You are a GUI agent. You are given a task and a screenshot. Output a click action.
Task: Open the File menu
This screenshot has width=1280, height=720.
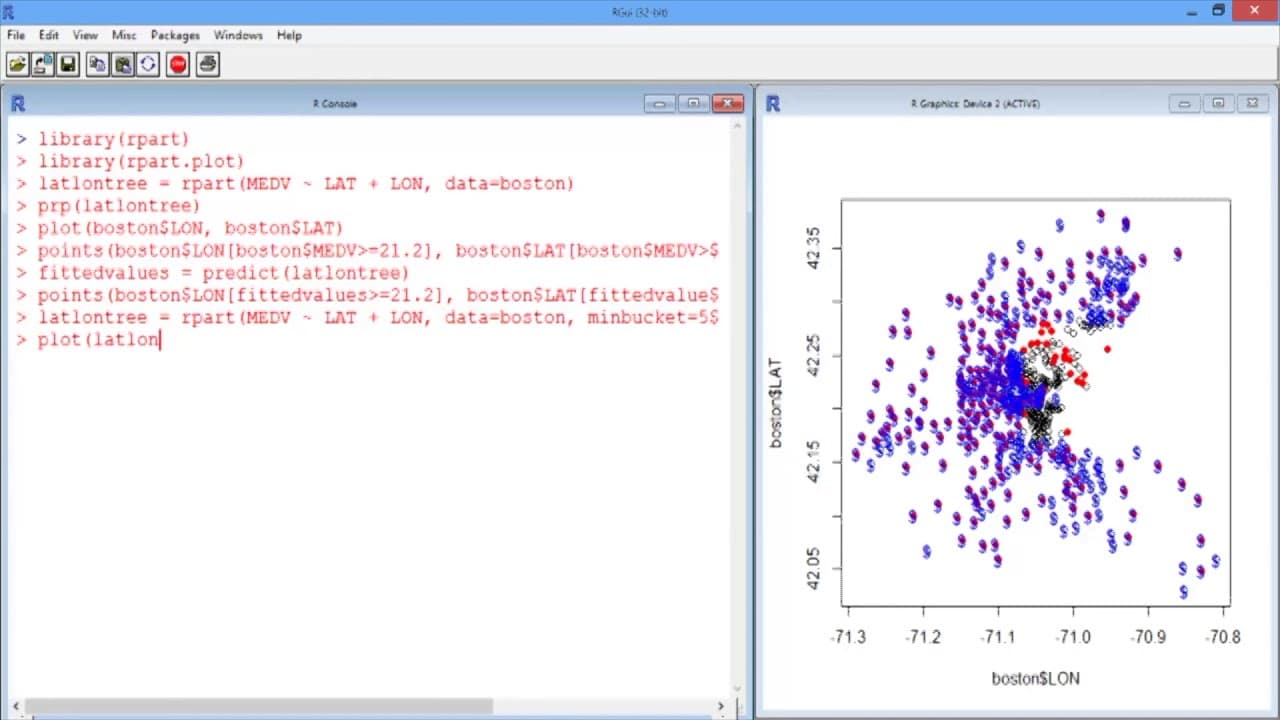tap(16, 35)
